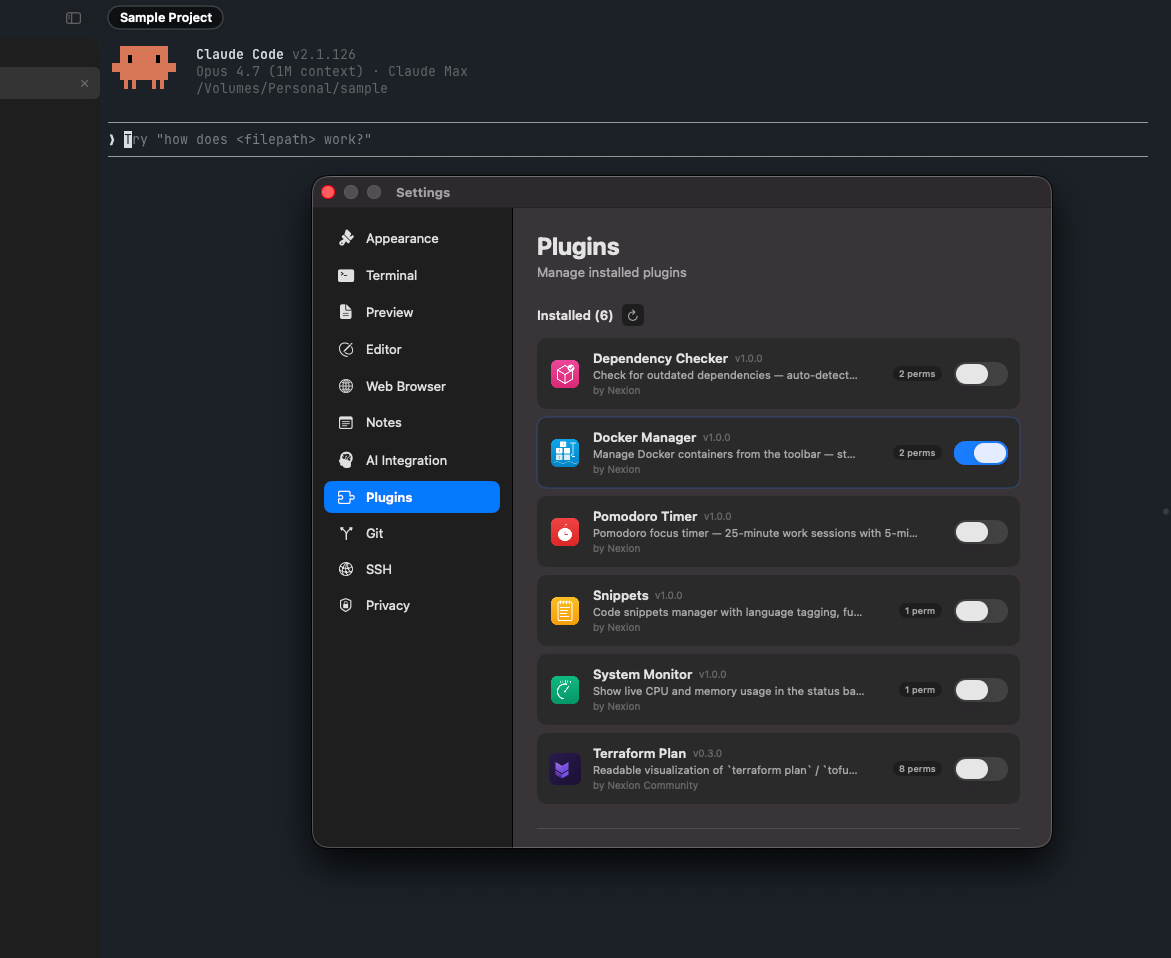Screen dimensions: 1171x958
Task: Go to Preview settings
Action: (x=411, y=312)
